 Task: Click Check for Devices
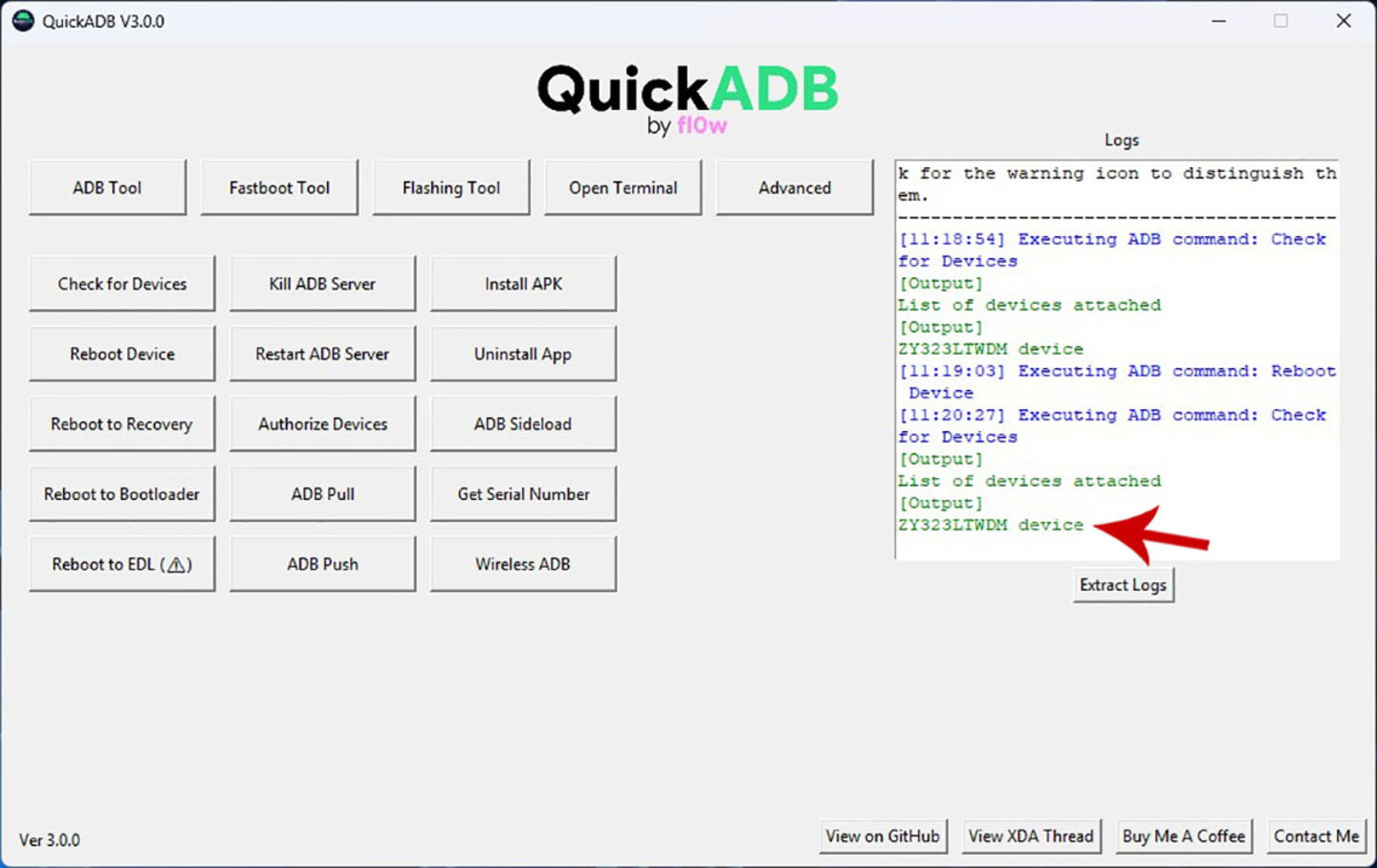pyautogui.click(x=122, y=284)
